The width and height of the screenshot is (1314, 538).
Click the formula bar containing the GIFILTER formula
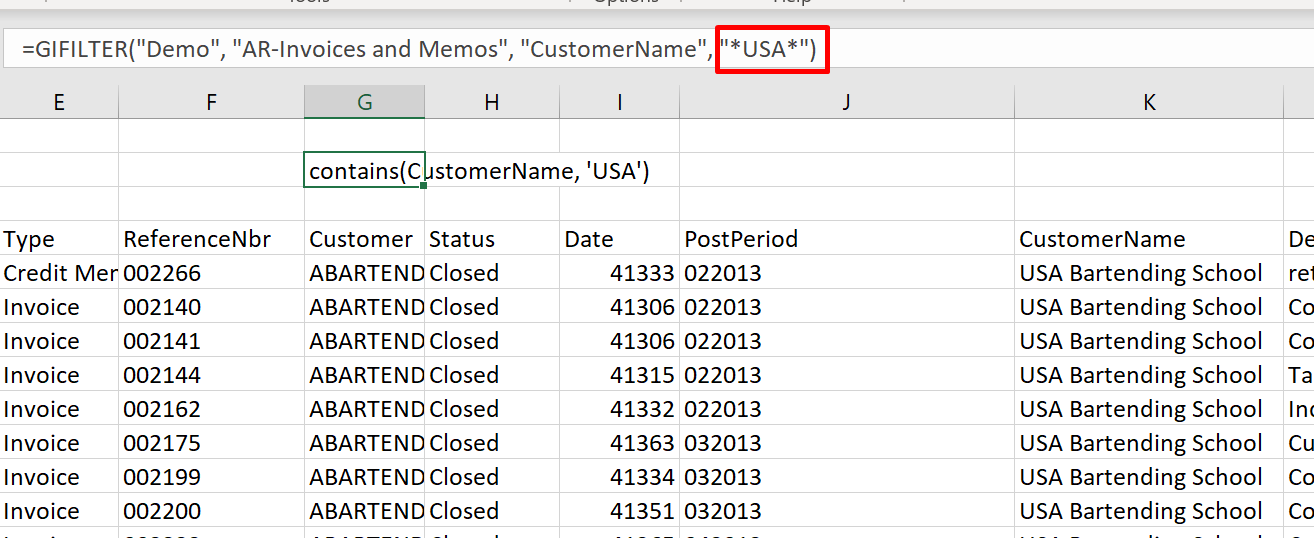tap(658, 49)
